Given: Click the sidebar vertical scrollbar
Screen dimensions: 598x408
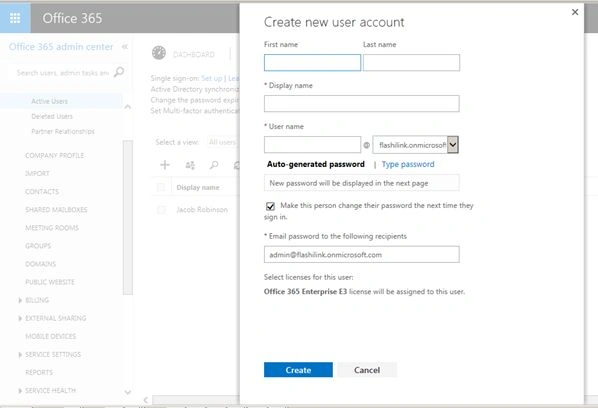Looking at the screenshot, I should pos(128,217).
